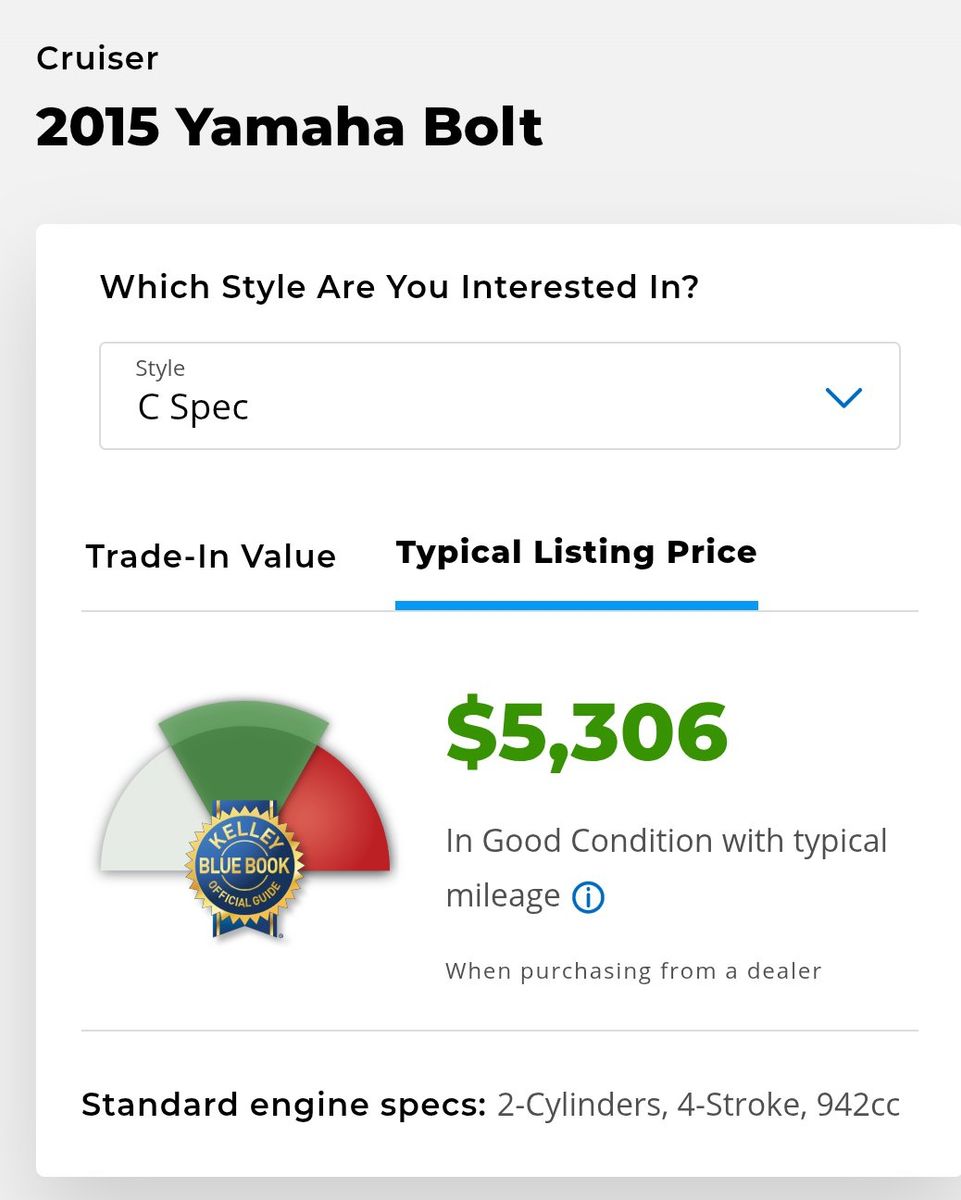Click 'In Good Condition with typical' text
The width and height of the screenshot is (961, 1200).
pyautogui.click(x=666, y=840)
